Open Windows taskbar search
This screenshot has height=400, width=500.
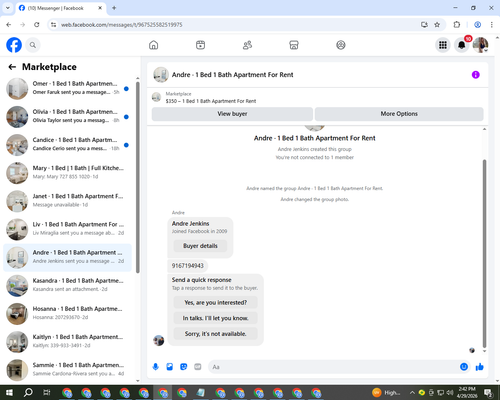coord(28,393)
